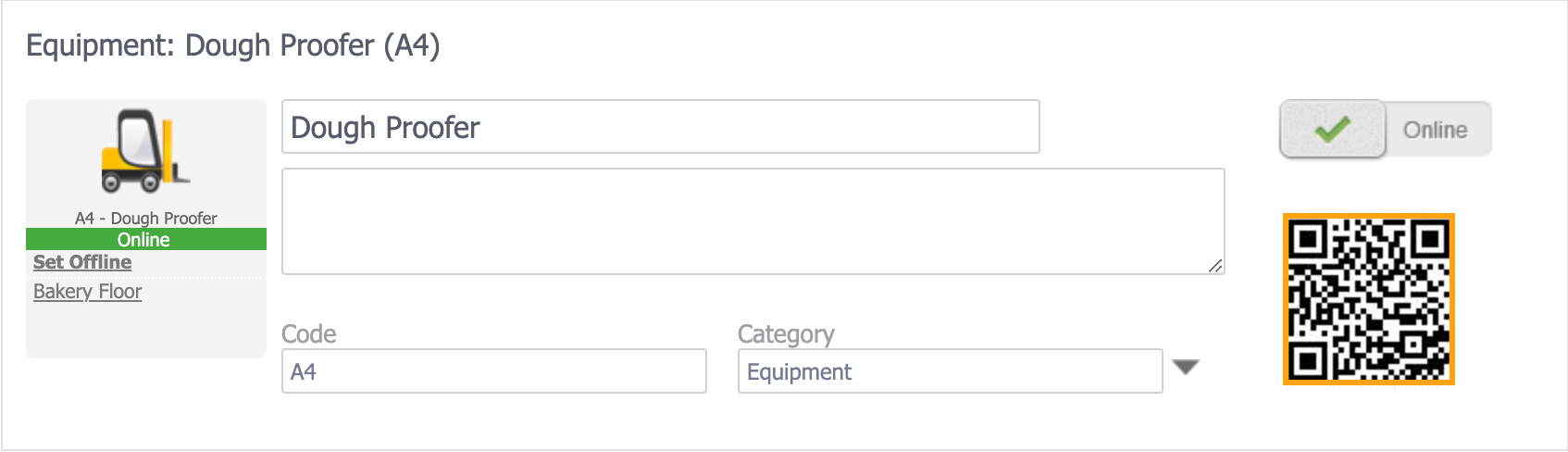1568x452 pixels.
Task: Open the Bakery Floor location link
Action: 88,292
